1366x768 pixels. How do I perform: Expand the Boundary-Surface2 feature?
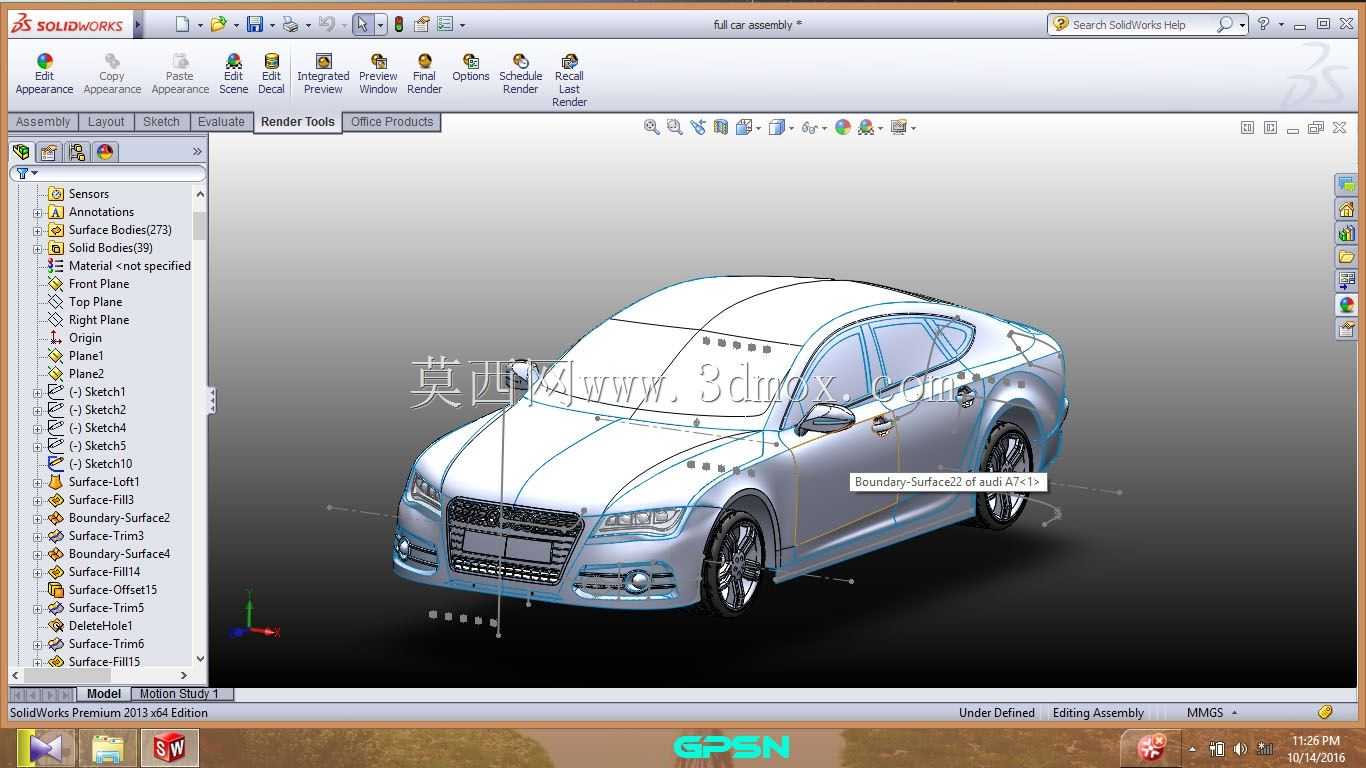pyautogui.click(x=38, y=518)
